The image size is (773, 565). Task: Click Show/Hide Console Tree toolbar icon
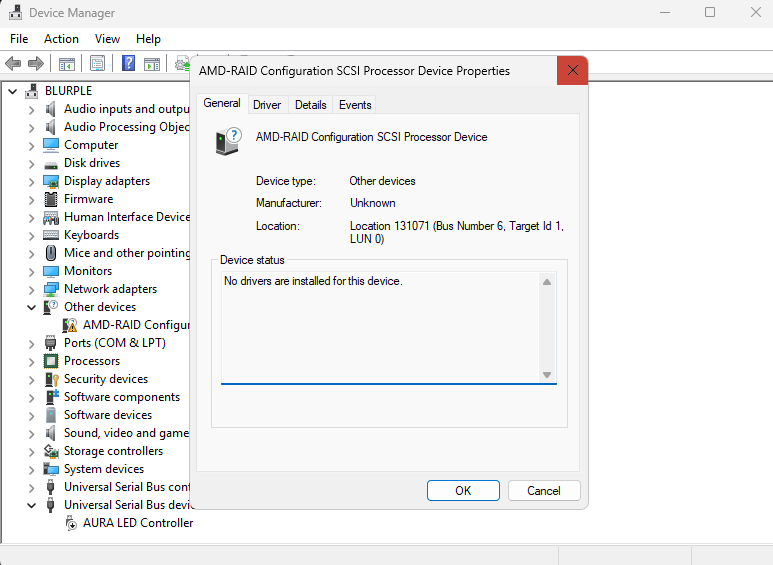pos(67,64)
